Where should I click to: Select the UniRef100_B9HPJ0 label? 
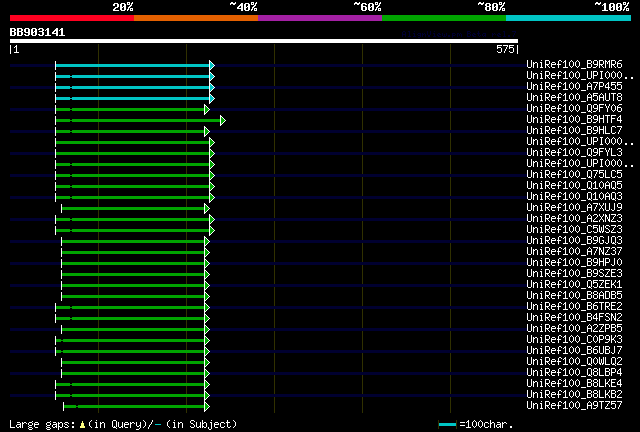point(574,263)
